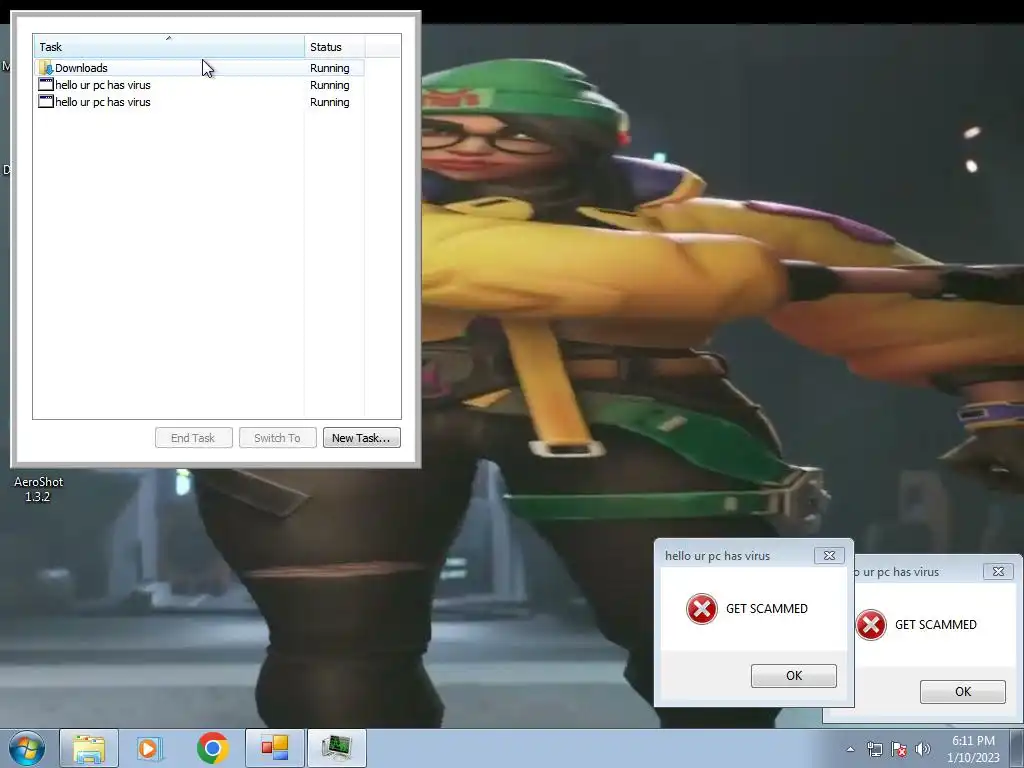Show hidden tray icons arrow
Screen dimensions: 1024x768
[850, 749]
